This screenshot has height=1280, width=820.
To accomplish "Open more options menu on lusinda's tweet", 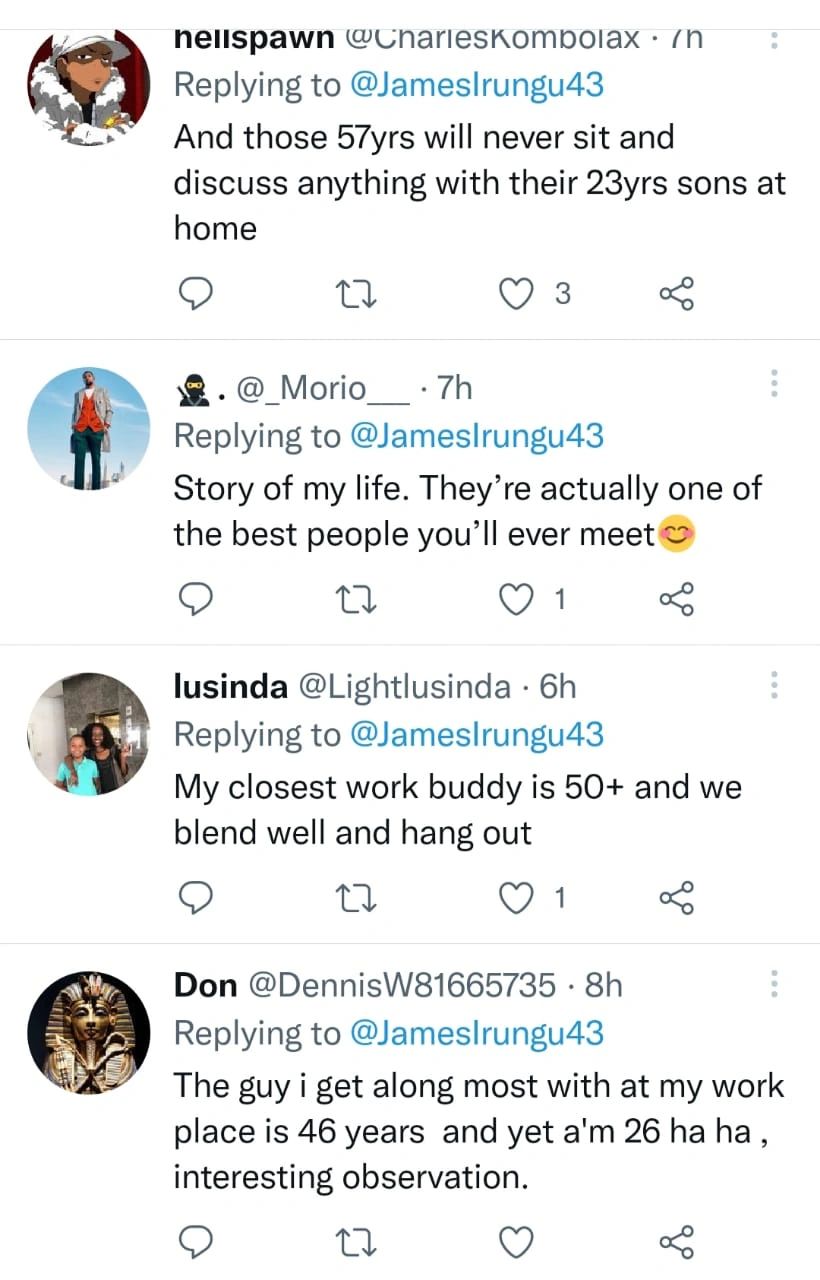I will 773,685.
